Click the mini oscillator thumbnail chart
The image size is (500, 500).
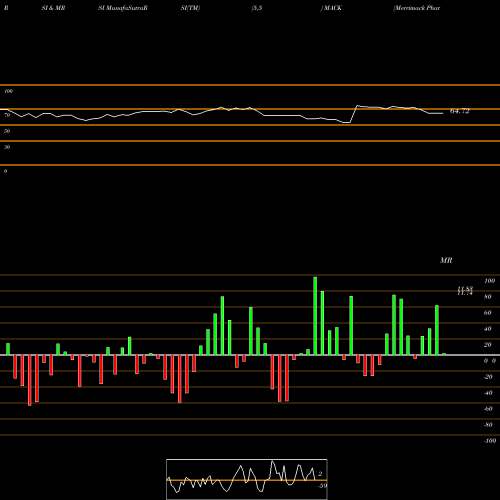[247, 479]
